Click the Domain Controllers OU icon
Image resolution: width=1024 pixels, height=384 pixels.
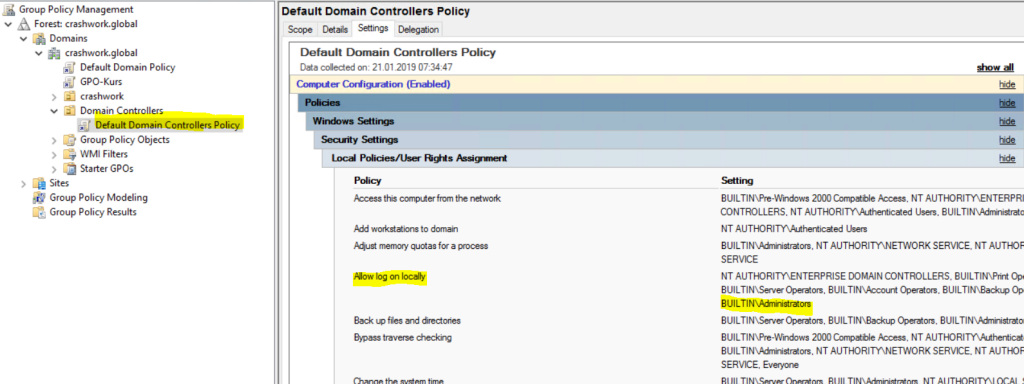(x=69, y=110)
